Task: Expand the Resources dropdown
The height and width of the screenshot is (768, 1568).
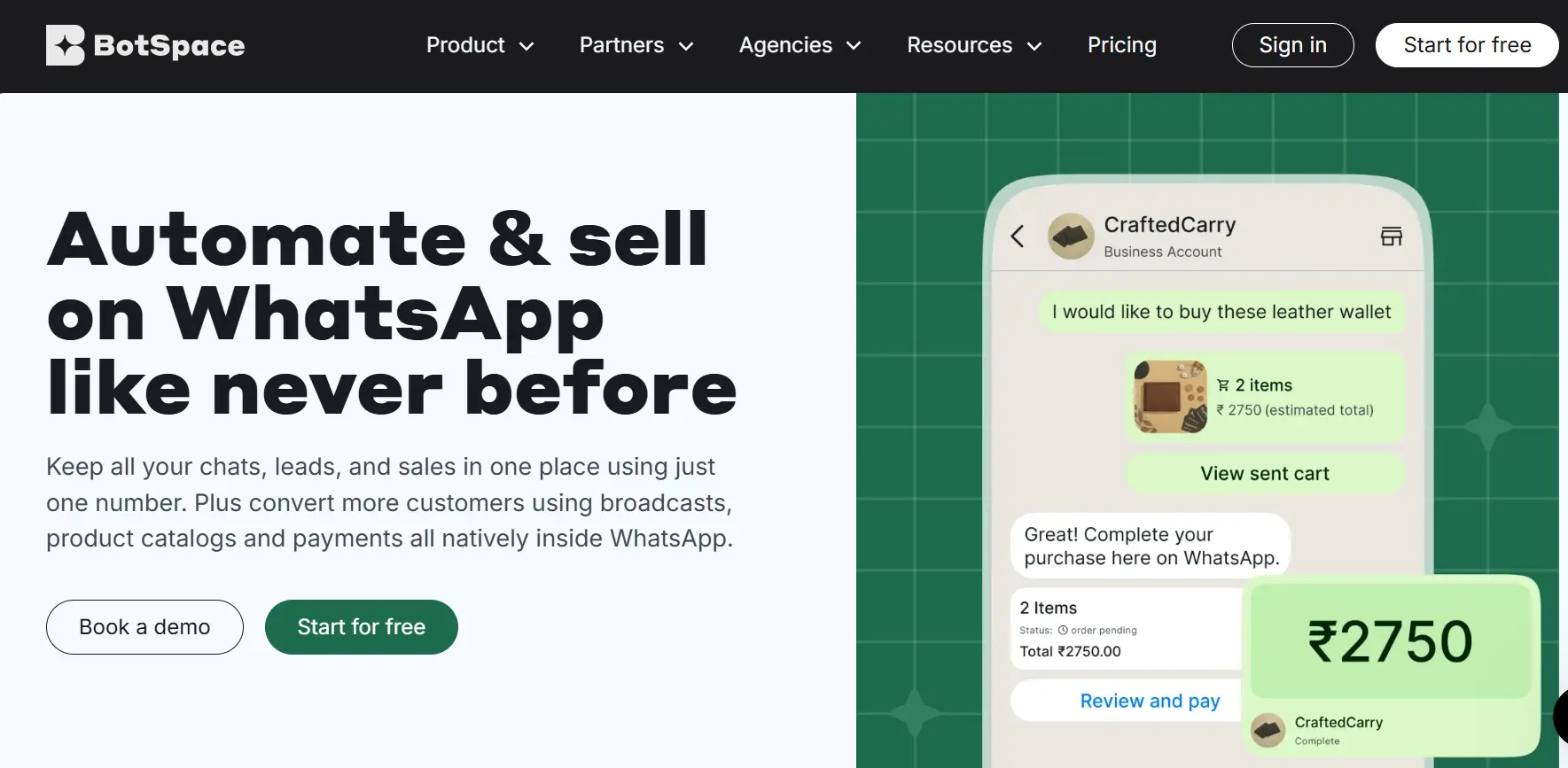Action: point(973,45)
